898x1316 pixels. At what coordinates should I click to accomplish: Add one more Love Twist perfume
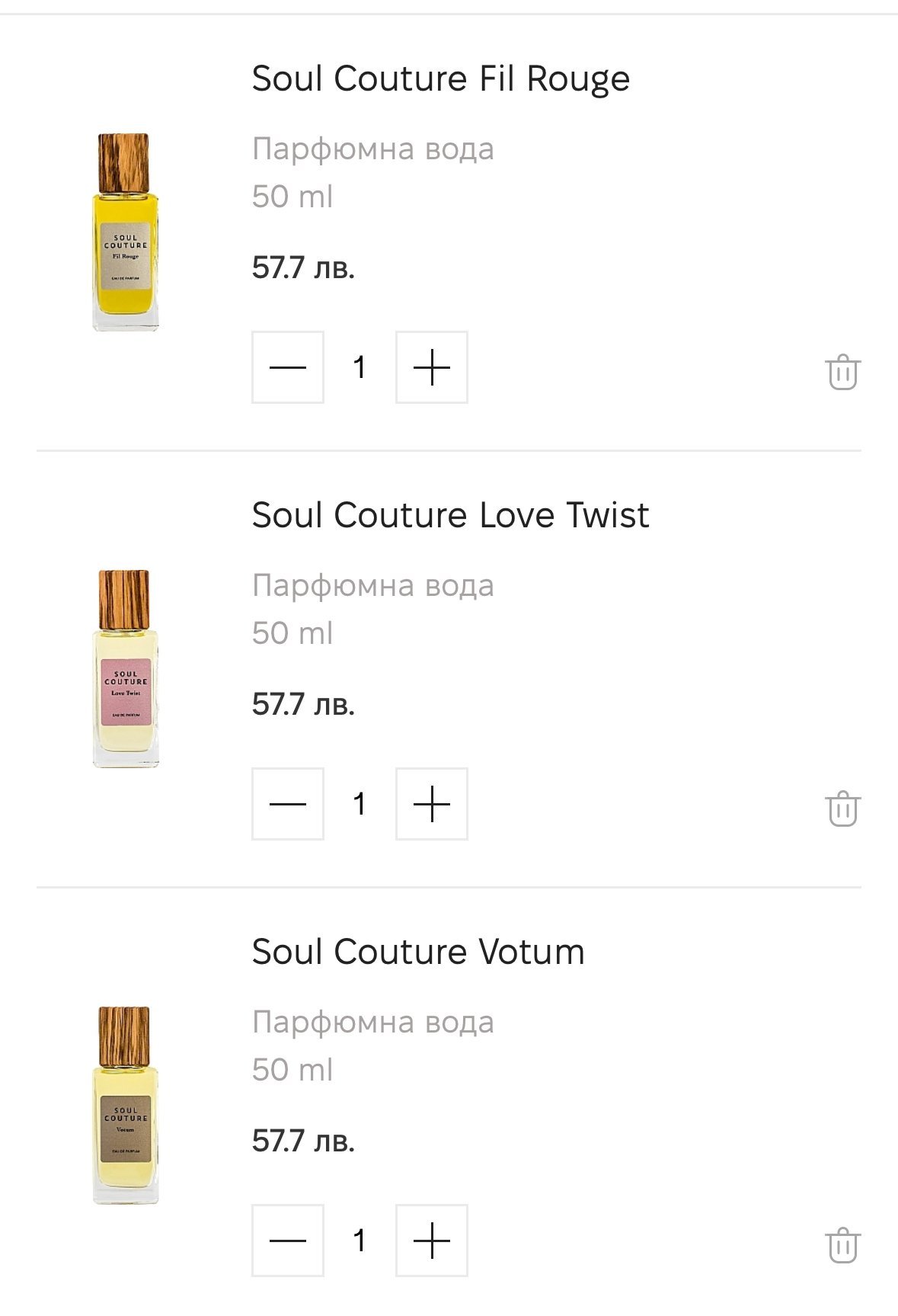pyautogui.click(x=432, y=804)
